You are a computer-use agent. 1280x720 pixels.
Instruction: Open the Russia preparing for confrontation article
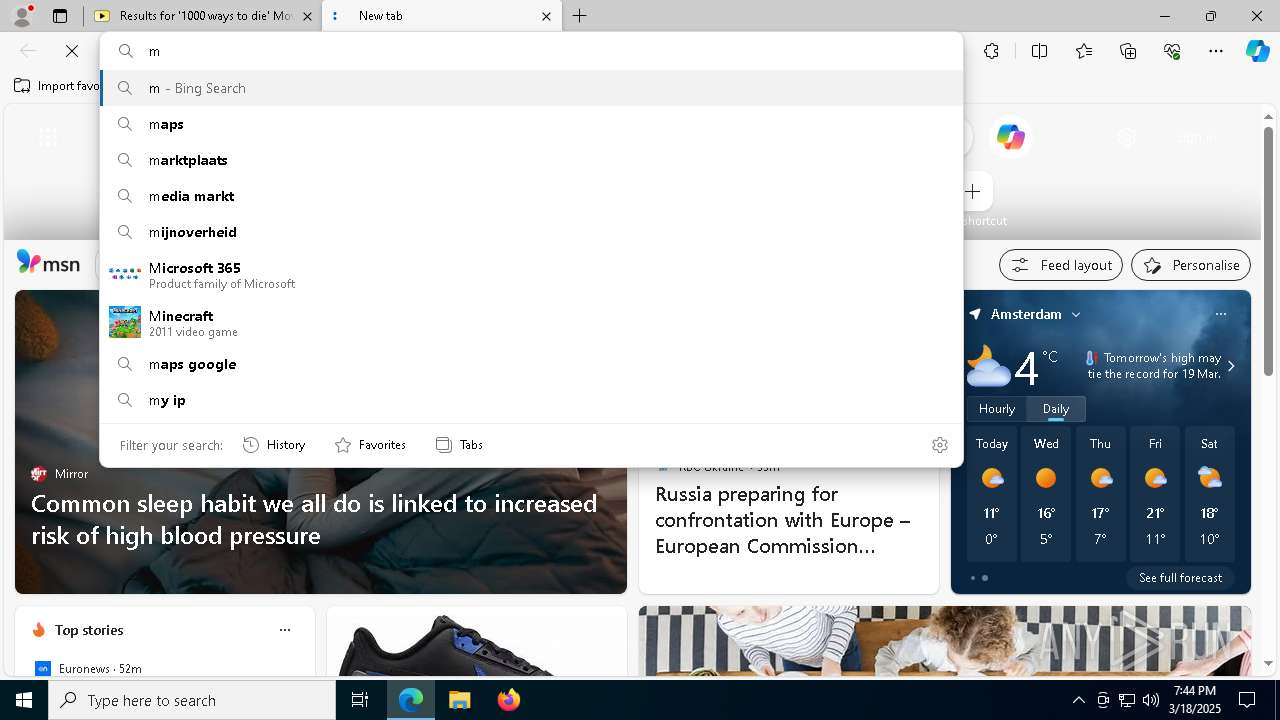[x=784, y=520]
